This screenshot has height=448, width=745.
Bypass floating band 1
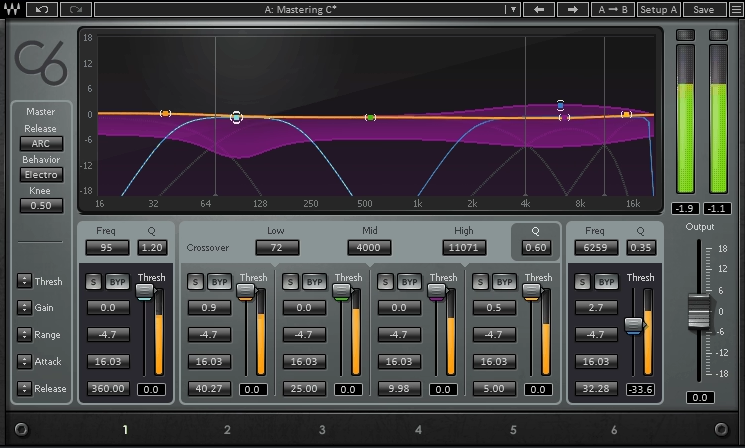(x=117, y=282)
